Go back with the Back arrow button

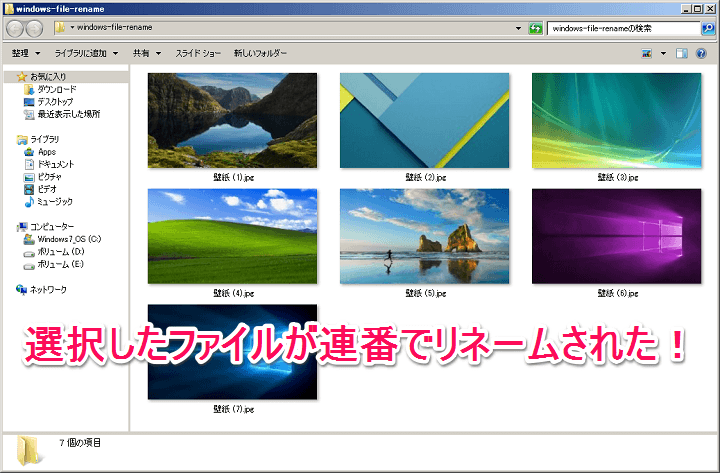pyautogui.click(x=15, y=28)
